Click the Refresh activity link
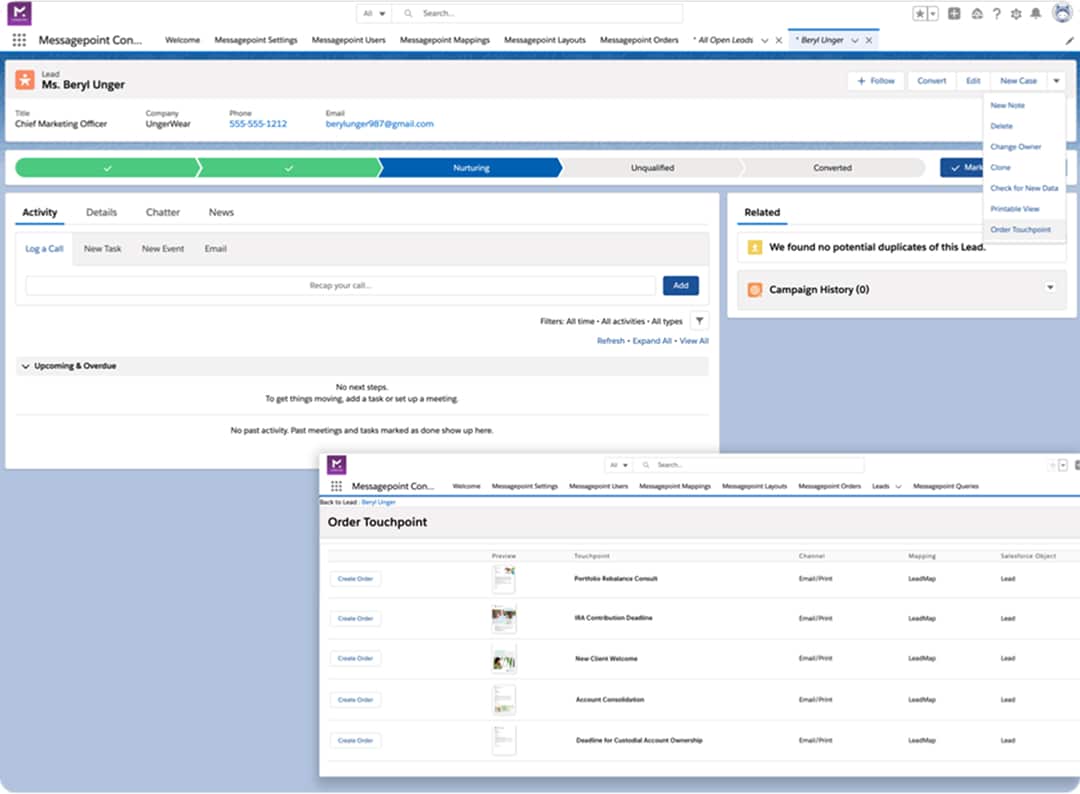The height and width of the screenshot is (794, 1080). tap(610, 341)
